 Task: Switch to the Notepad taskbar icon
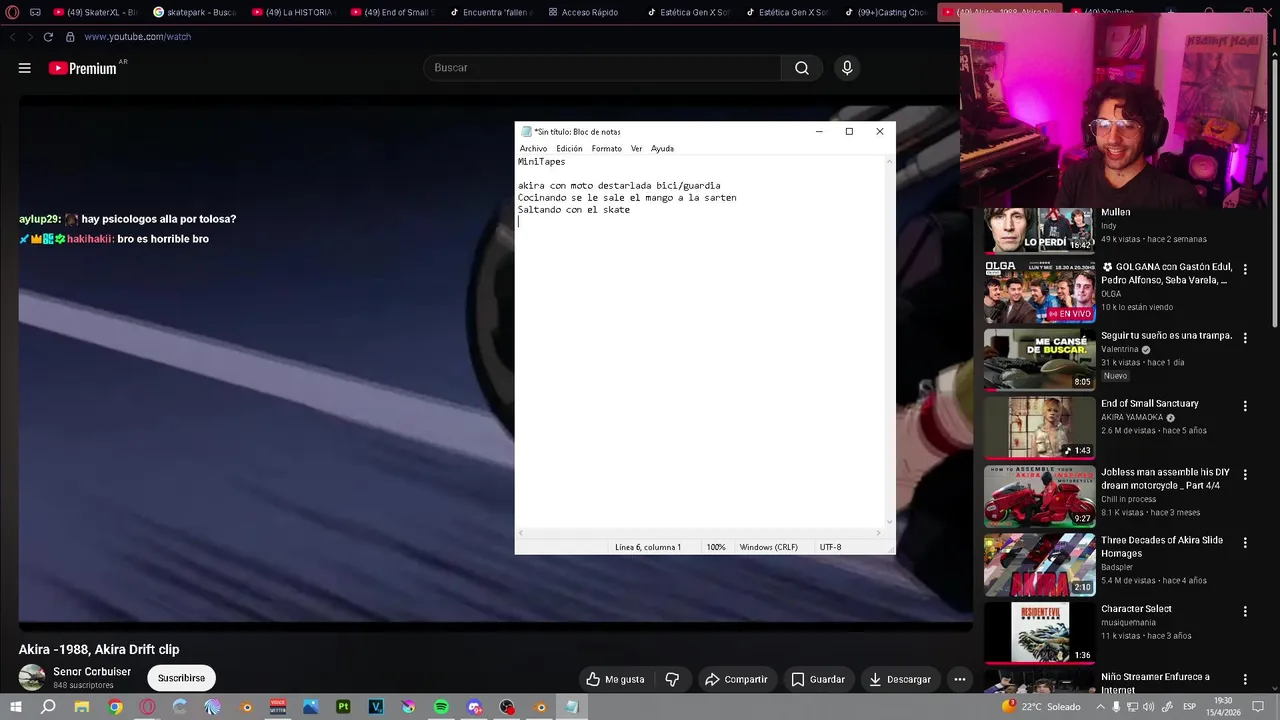[x=572, y=707]
